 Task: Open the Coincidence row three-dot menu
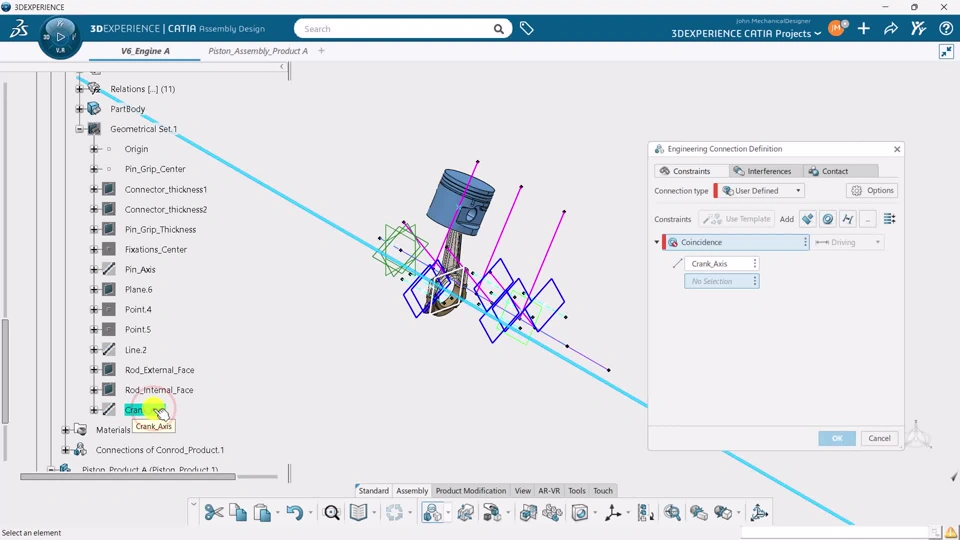click(x=805, y=242)
